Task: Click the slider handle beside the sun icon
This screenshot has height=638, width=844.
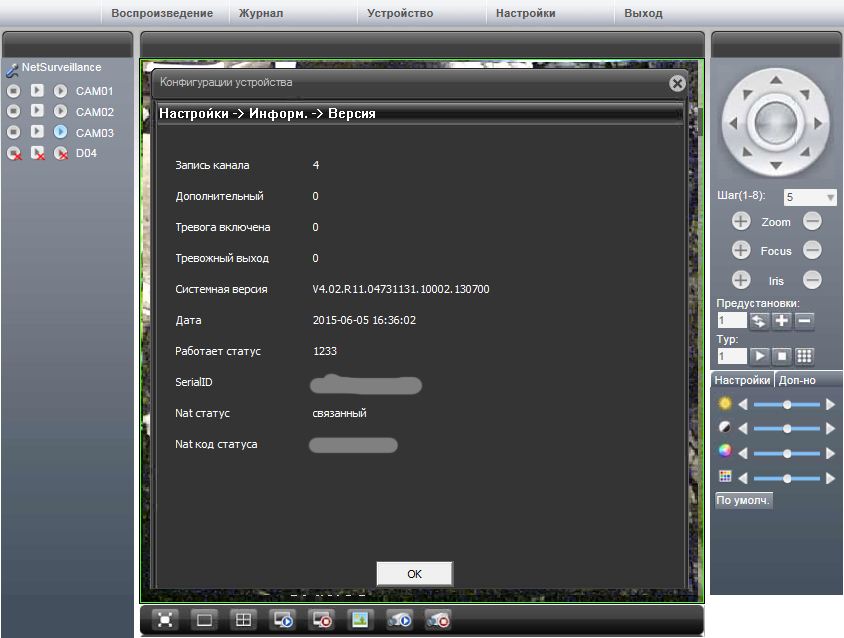Action: (787, 404)
